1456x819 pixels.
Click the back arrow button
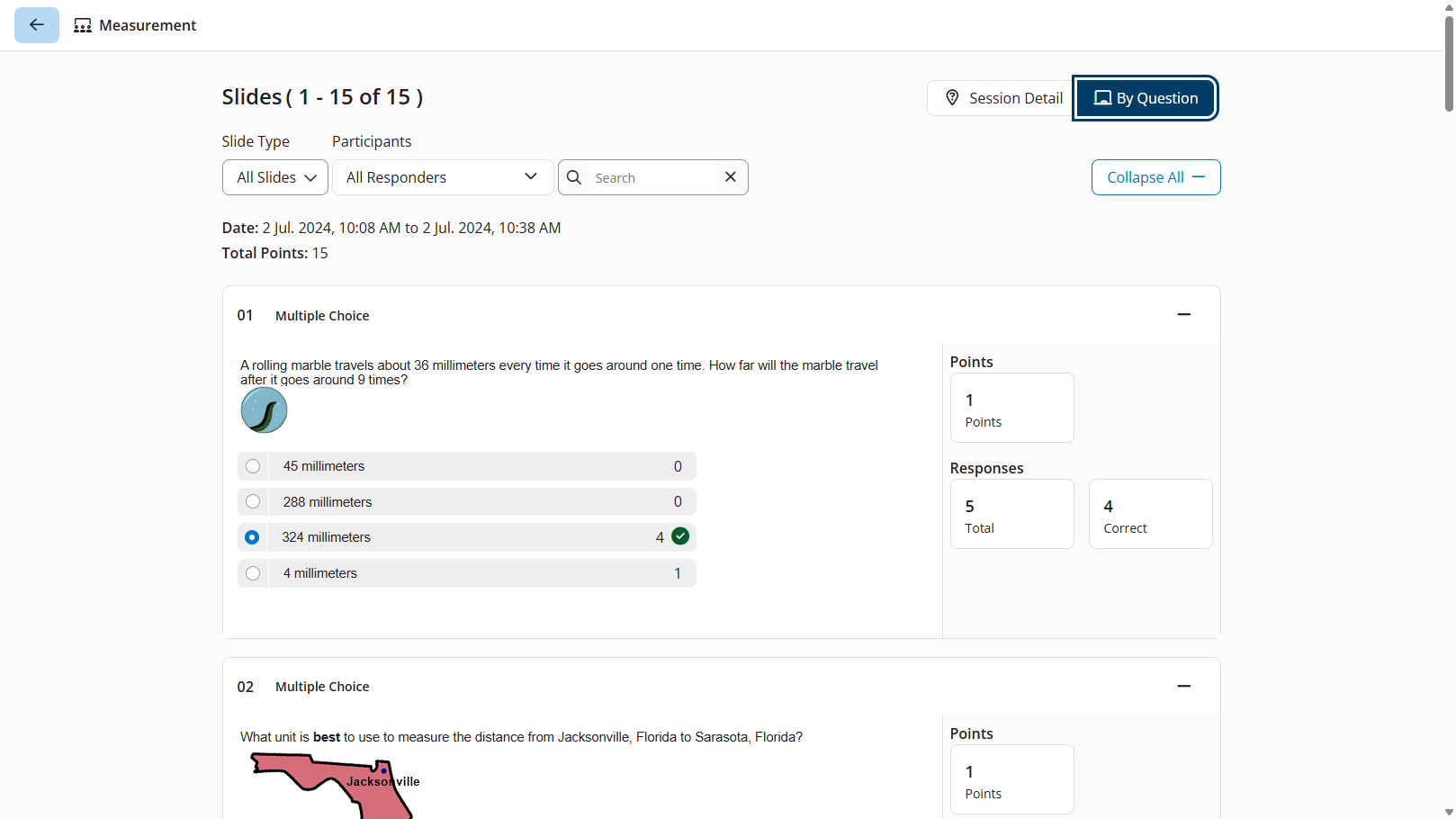37,25
